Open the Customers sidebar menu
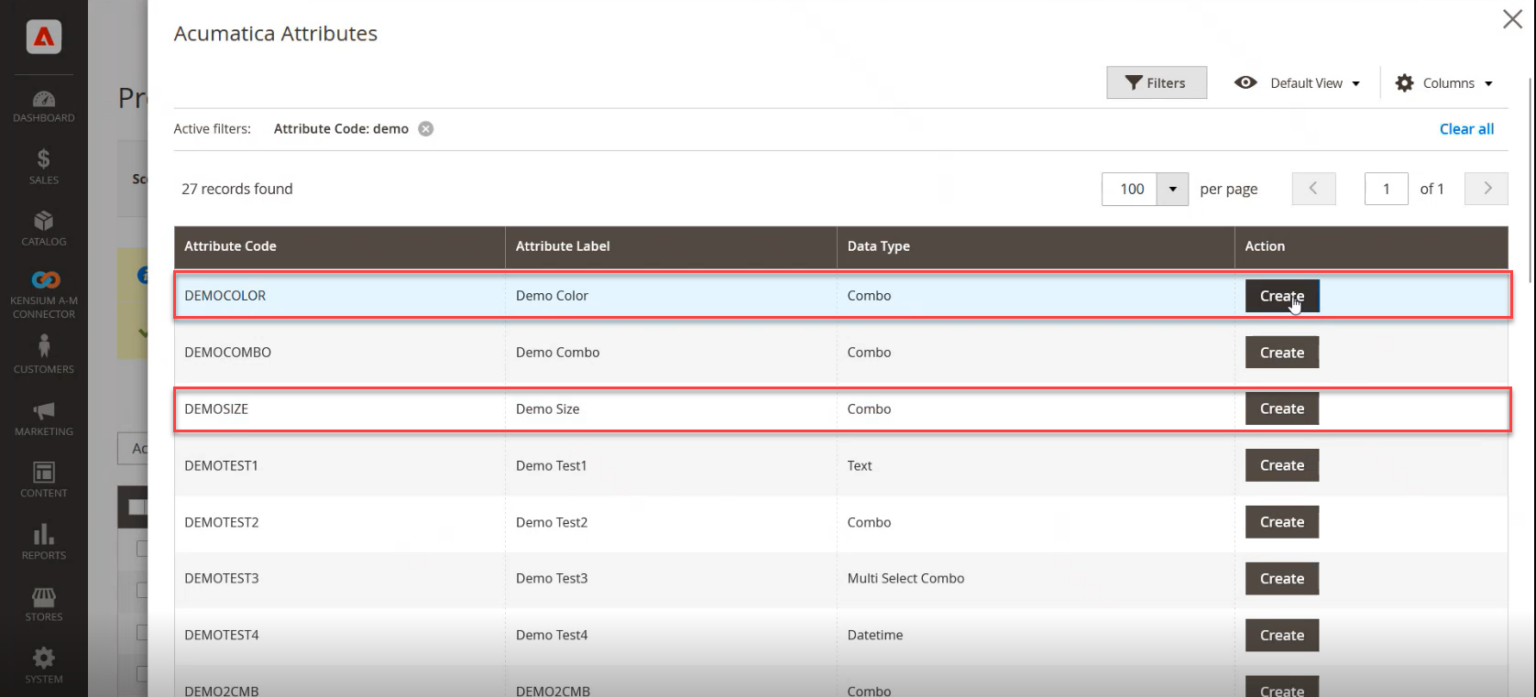1536x697 pixels. (44, 355)
